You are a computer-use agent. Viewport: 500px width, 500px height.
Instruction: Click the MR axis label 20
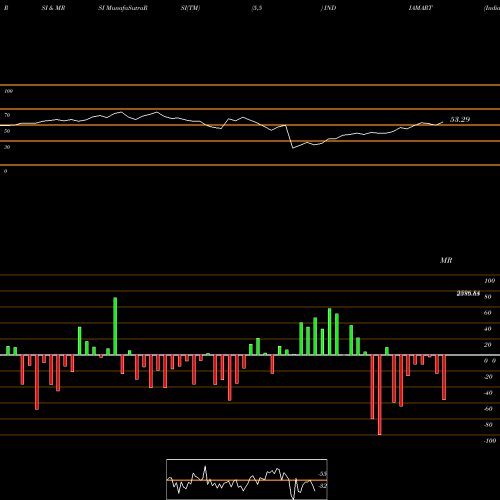click(488, 345)
